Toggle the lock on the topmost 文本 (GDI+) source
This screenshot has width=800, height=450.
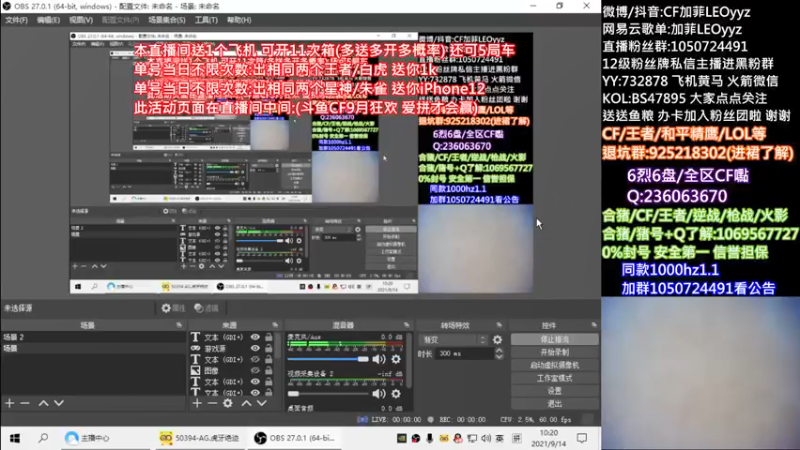268,337
